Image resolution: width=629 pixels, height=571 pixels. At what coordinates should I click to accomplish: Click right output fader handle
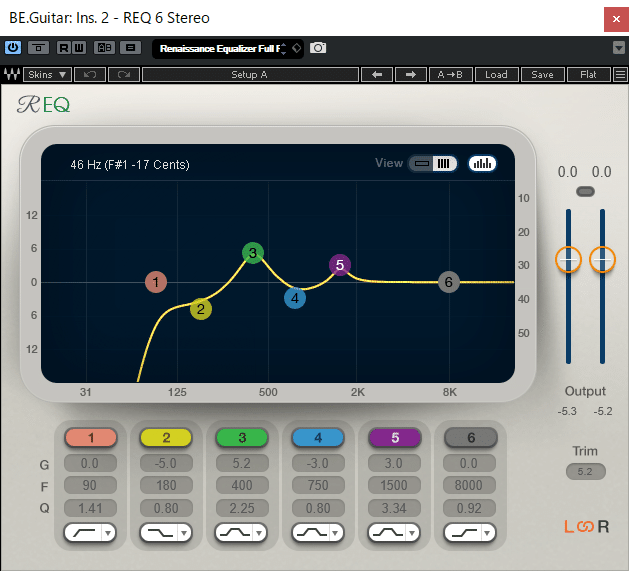[602, 260]
